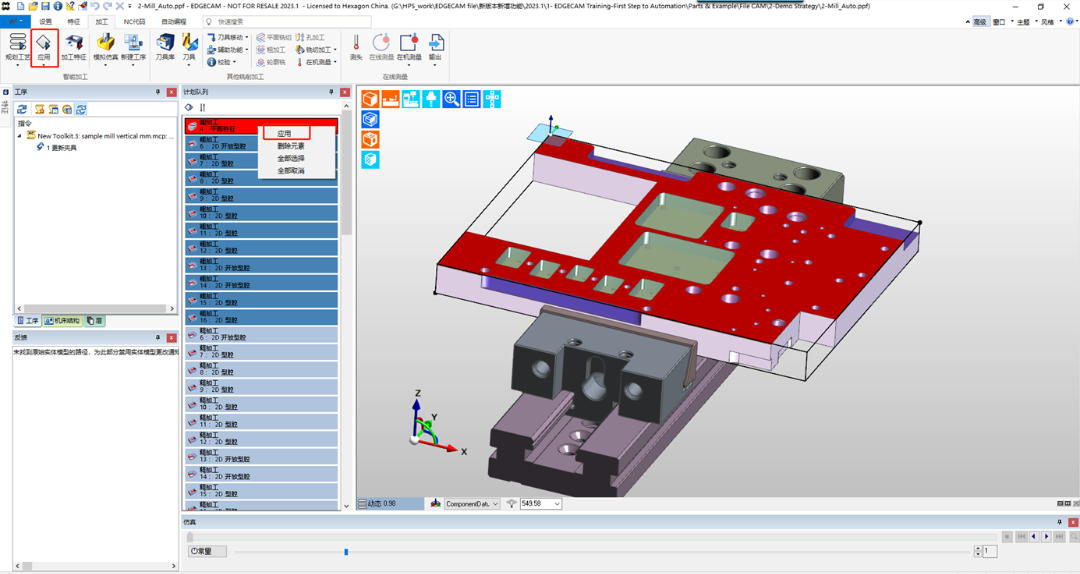Move the simulation speed slider handle
The width and height of the screenshot is (1080, 574).
coord(346,551)
